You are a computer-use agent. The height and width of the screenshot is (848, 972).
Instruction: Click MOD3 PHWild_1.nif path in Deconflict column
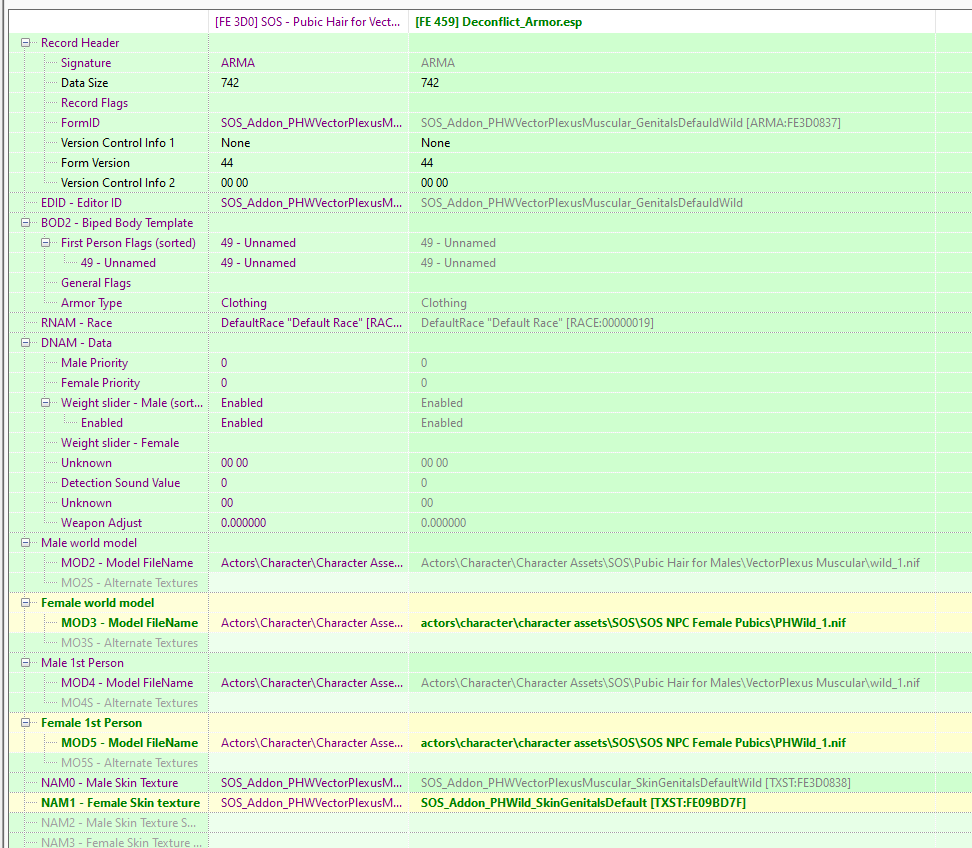pyautogui.click(x=633, y=623)
